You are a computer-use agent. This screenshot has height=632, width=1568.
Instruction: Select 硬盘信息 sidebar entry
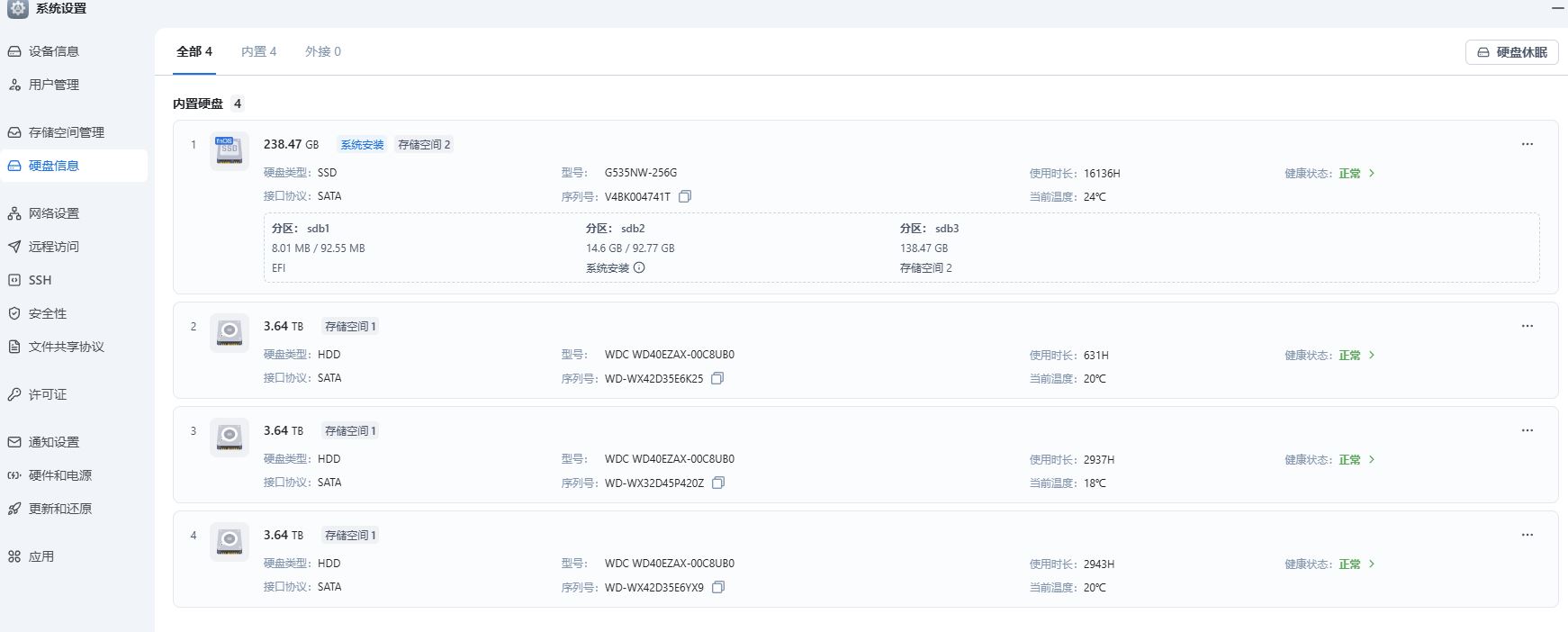(x=74, y=166)
